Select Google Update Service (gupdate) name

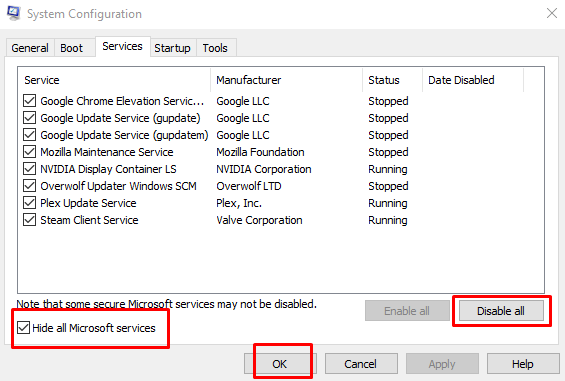(120, 118)
